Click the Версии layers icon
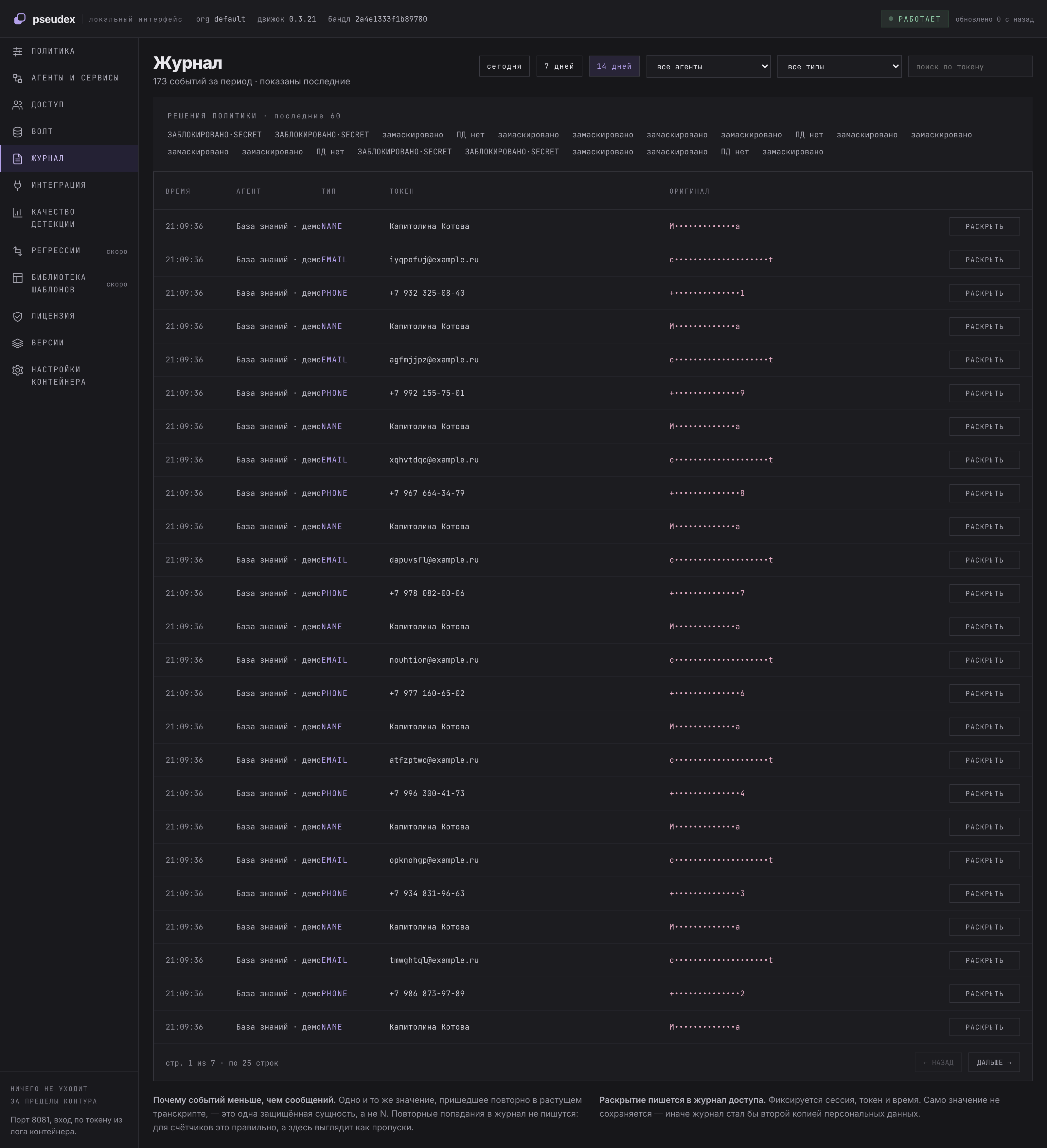The image size is (1047, 1148). point(18,343)
